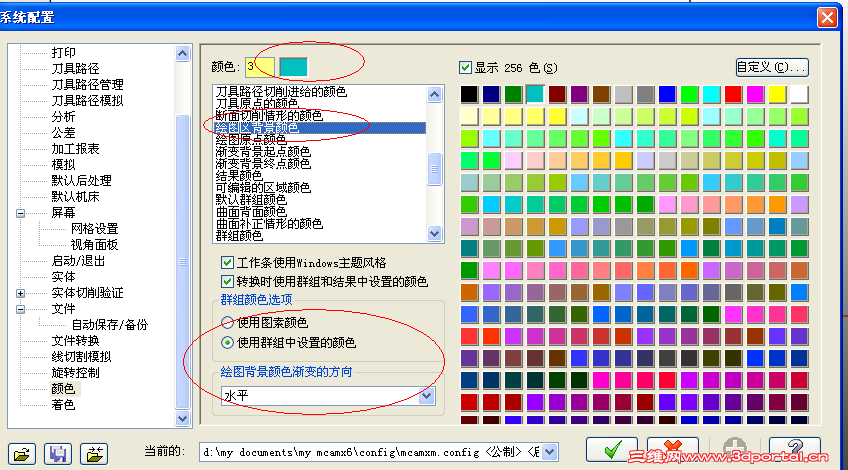Open help question mark button

pyautogui.click(x=795, y=449)
